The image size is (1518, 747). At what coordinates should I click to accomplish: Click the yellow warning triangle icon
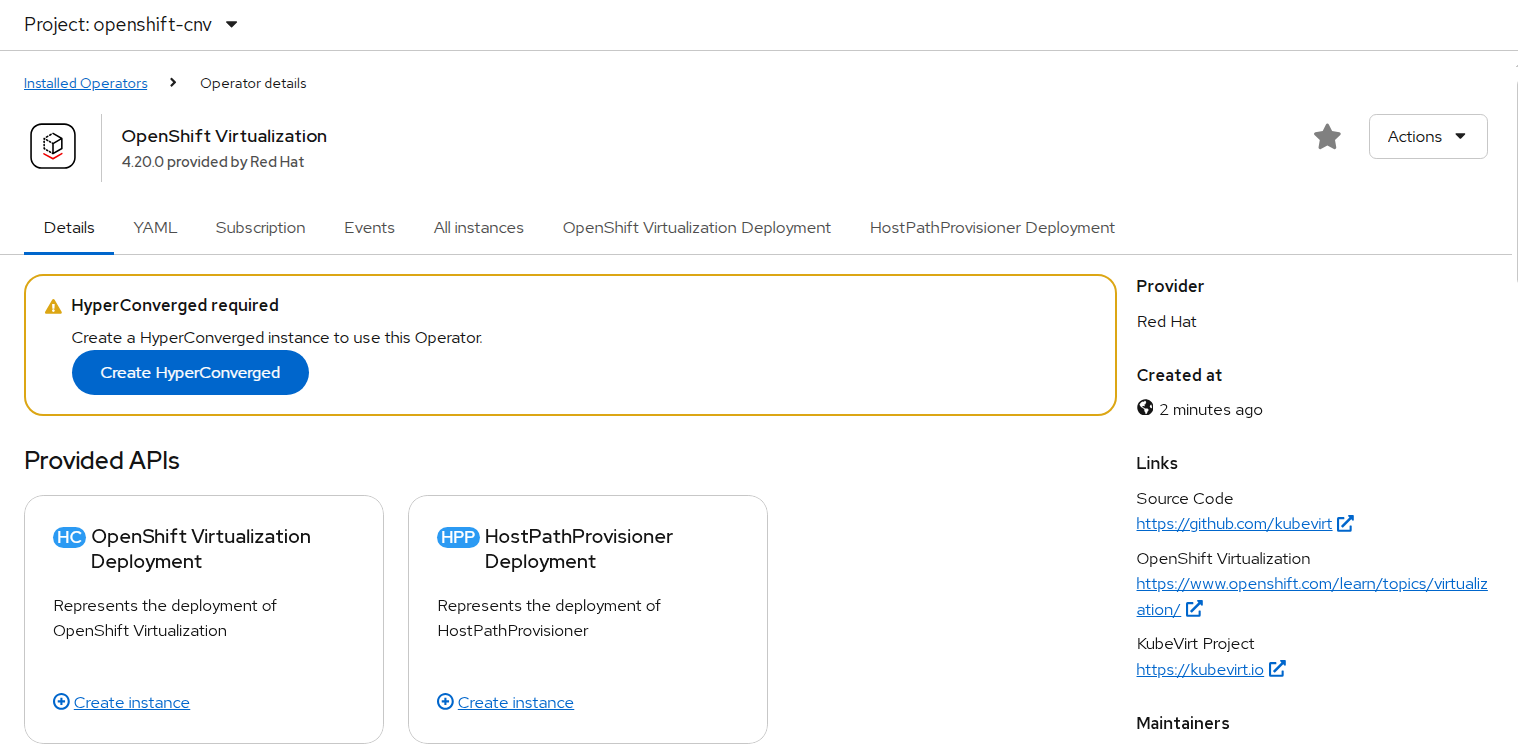pos(54,307)
